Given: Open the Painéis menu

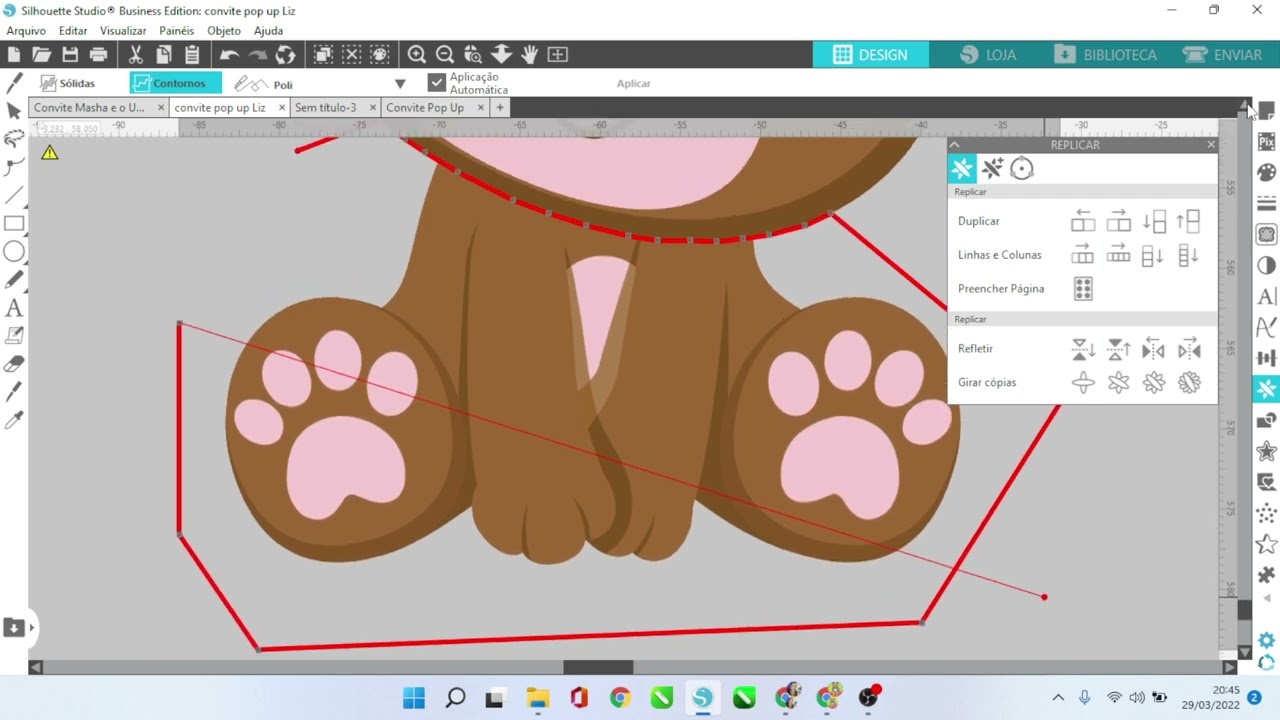Looking at the screenshot, I should (x=177, y=31).
